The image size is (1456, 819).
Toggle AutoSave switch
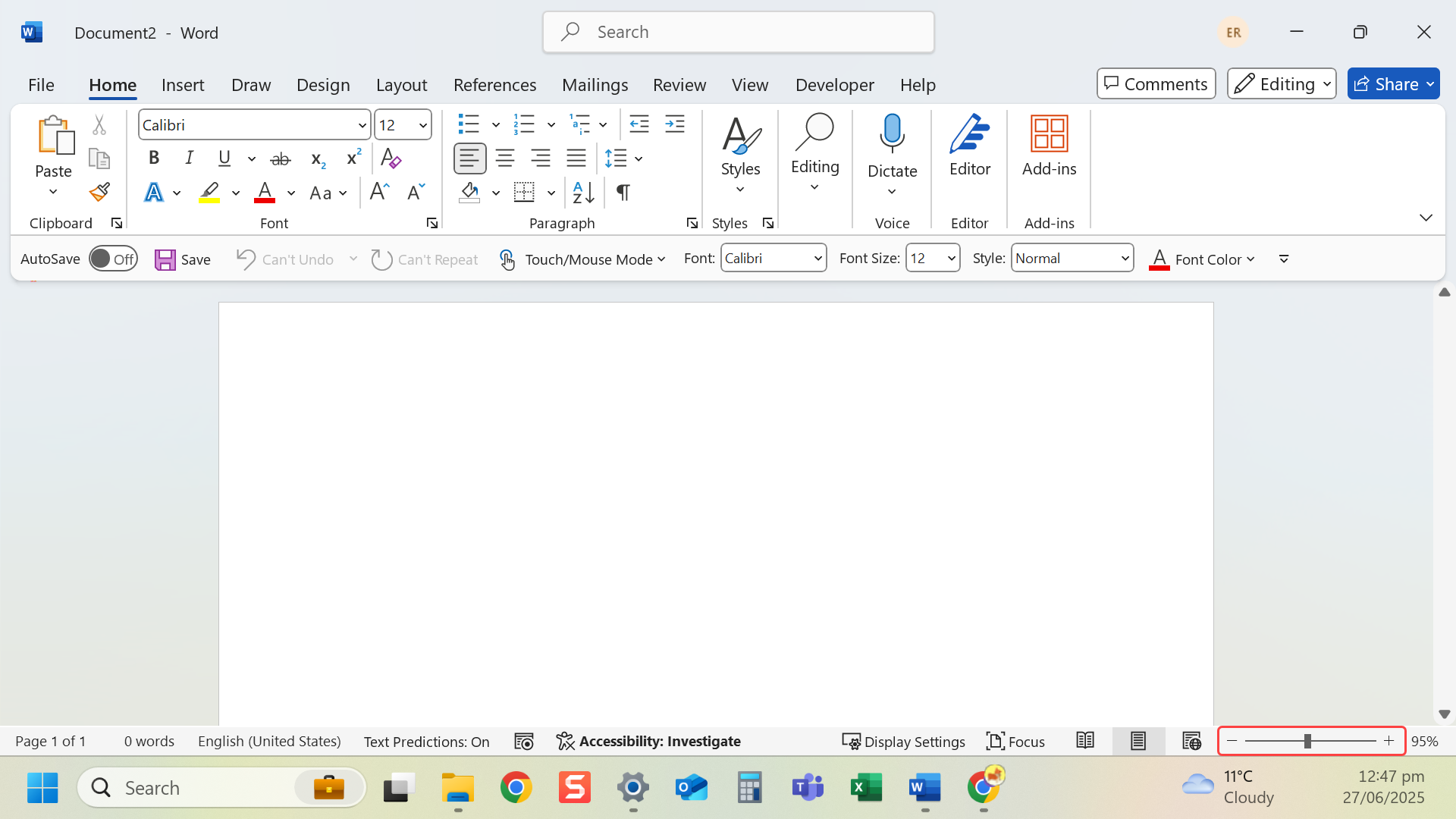pos(113,259)
